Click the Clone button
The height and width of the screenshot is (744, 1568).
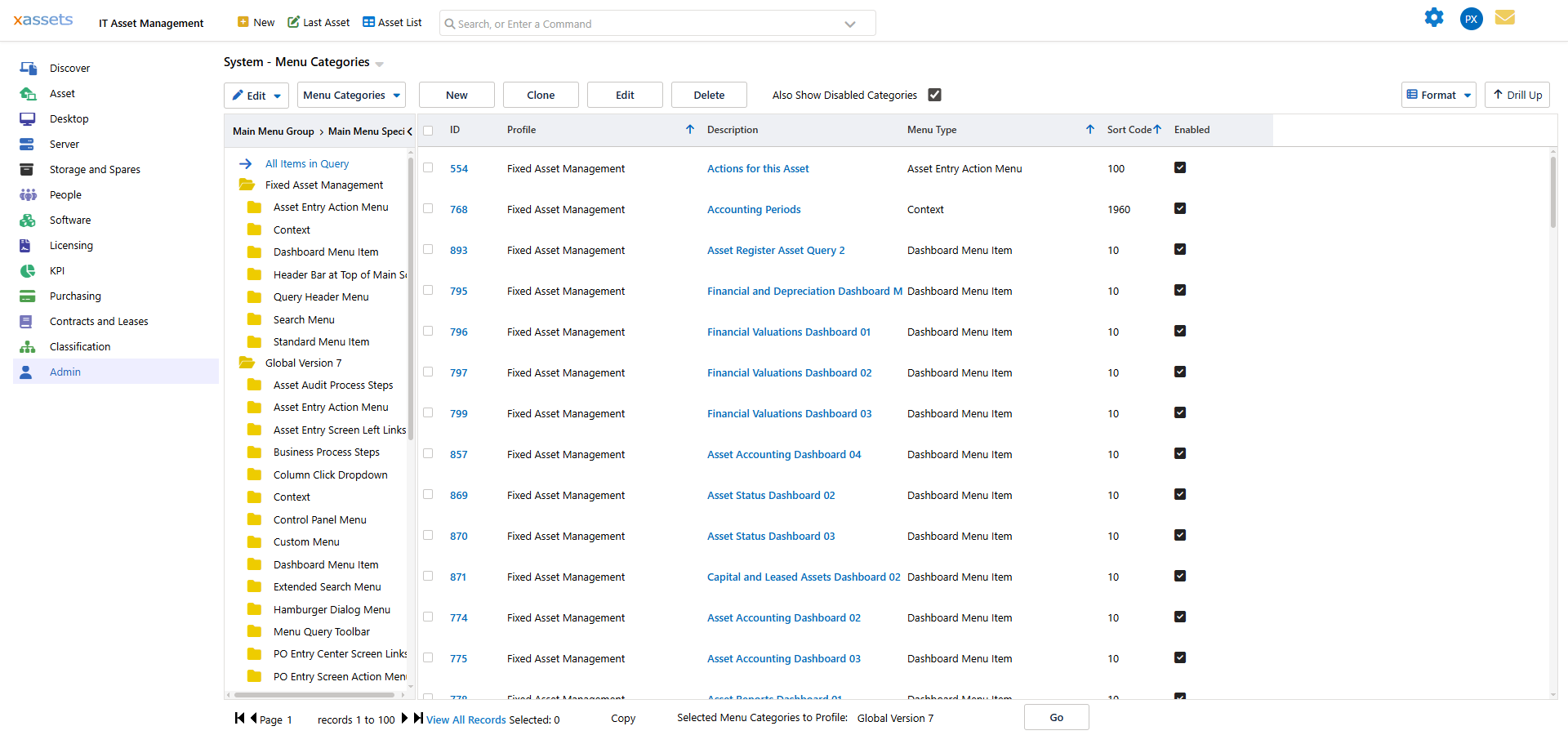[x=541, y=95]
